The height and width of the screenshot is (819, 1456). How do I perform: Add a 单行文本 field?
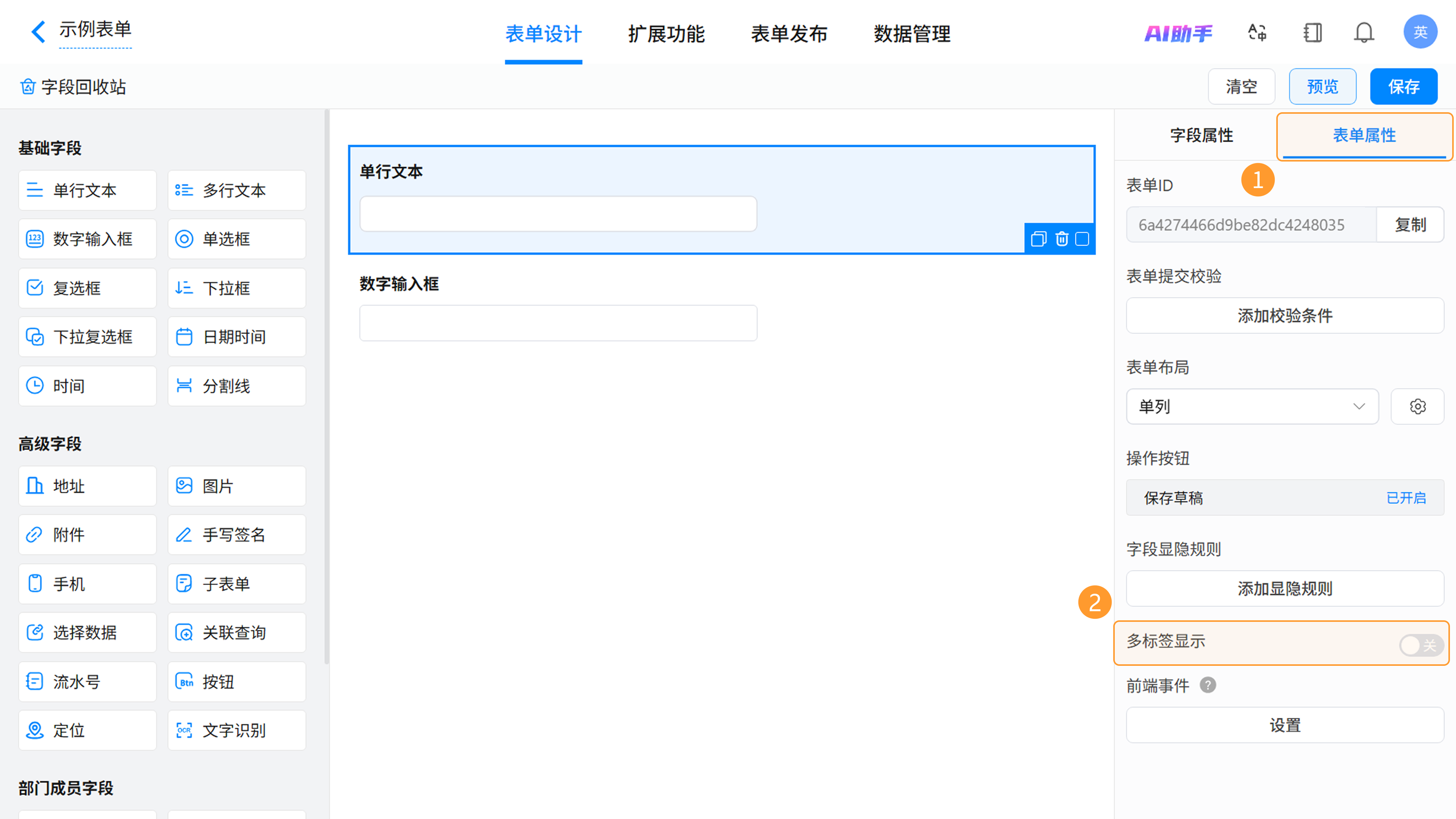pyautogui.click(x=88, y=190)
